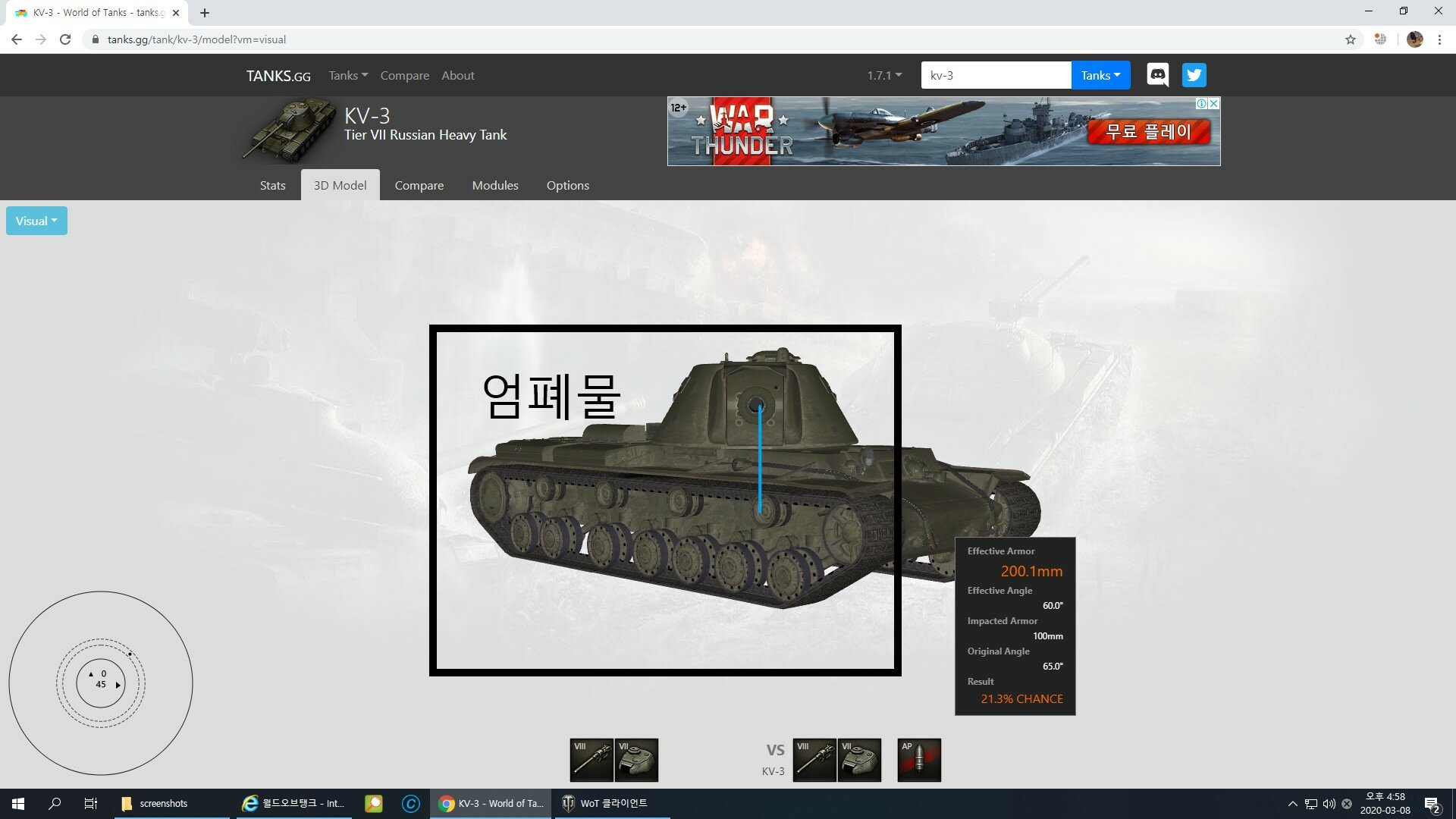1456x819 pixels.
Task: Switch to the Internet Explorer taskbar window
Action: (x=294, y=804)
